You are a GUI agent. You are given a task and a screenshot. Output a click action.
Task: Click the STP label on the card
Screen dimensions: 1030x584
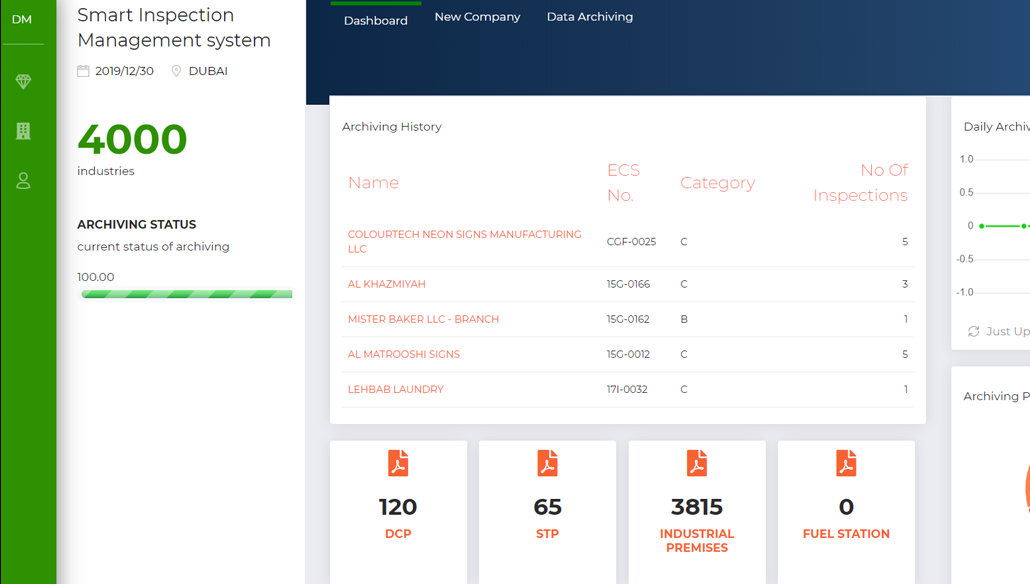click(x=547, y=533)
